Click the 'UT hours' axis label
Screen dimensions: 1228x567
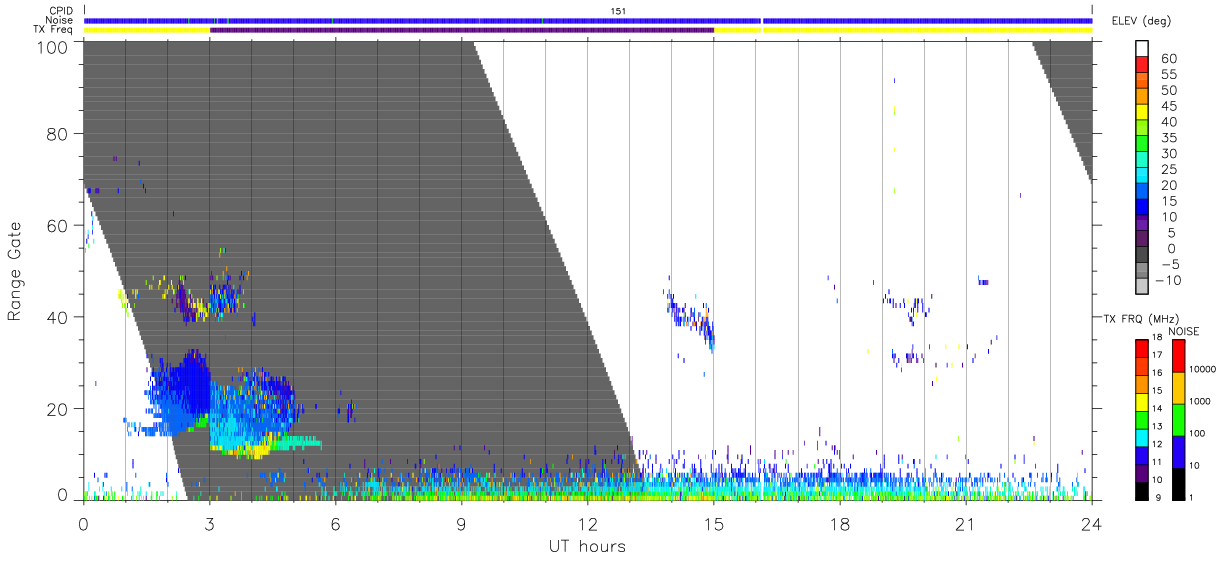(x=586, y=547)
